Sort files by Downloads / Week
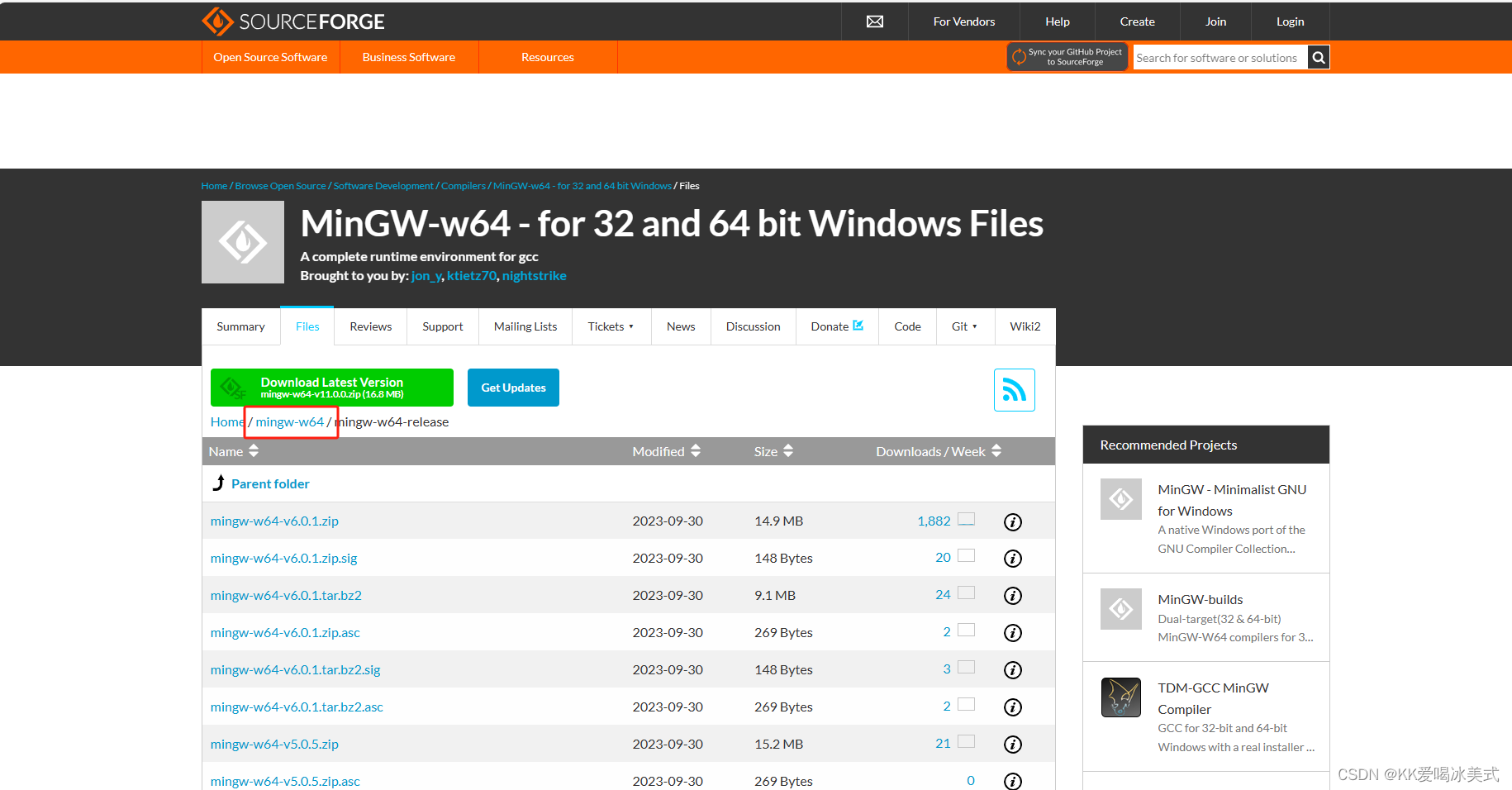 click(939, 451)
